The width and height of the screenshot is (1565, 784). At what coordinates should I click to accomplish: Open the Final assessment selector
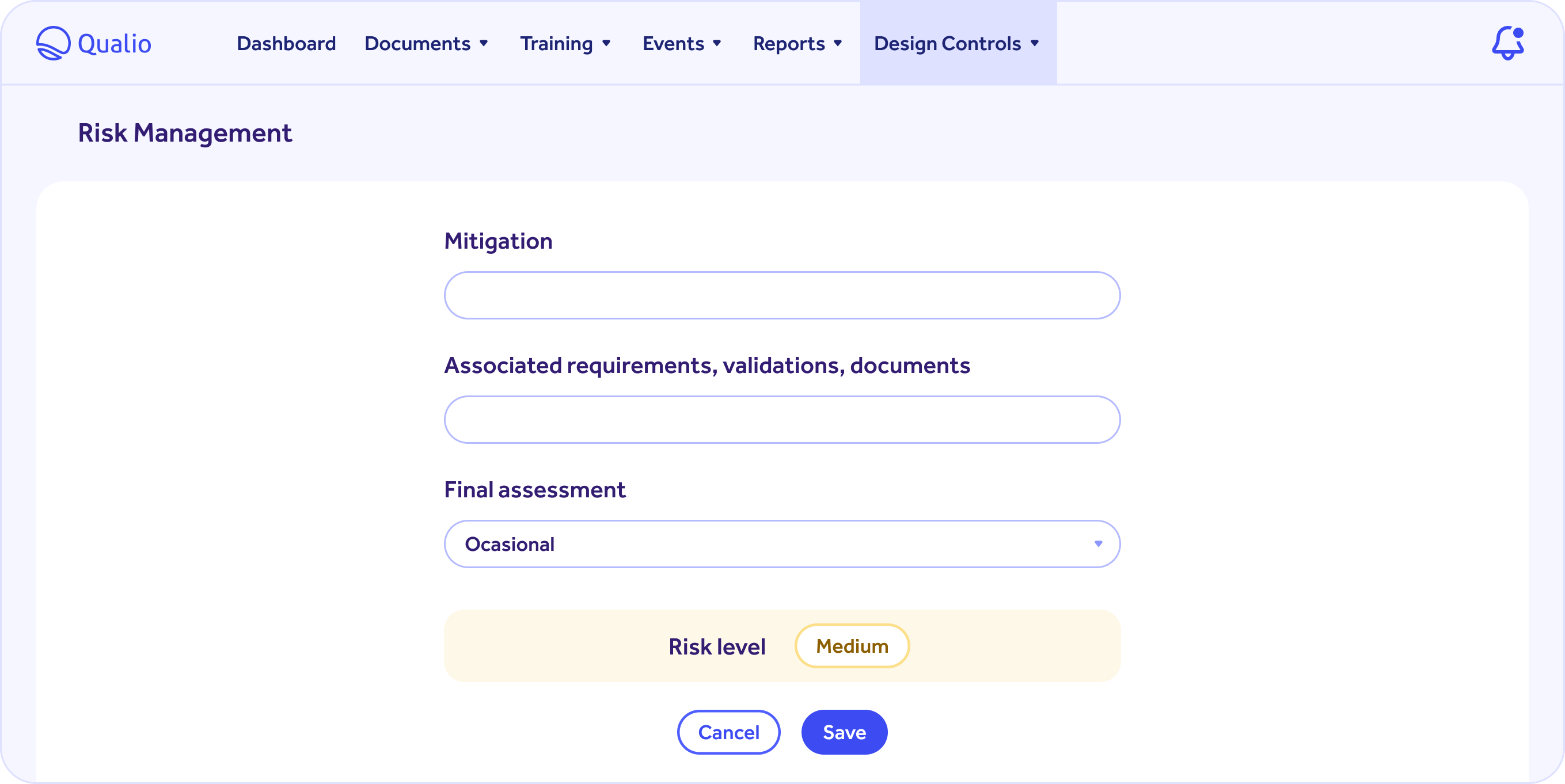pyautogui.click(x=782, y=543)
